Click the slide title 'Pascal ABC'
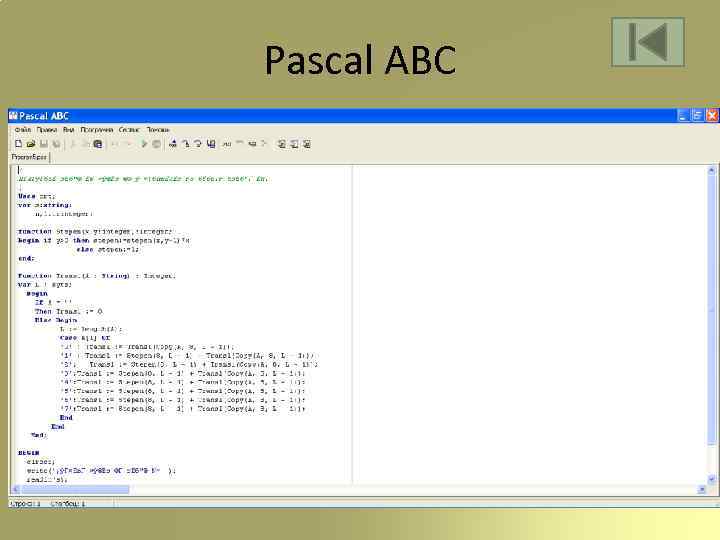Screen dimensions: 720x540 [x=360, y=60]
